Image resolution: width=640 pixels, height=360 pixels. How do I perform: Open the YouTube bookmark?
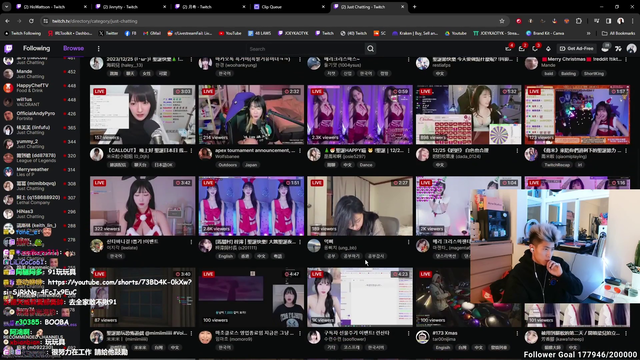[x=230, y=33]
